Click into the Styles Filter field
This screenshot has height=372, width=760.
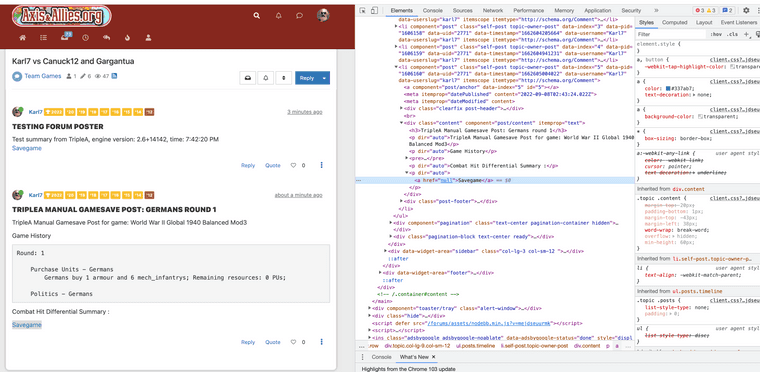coord(670,34)
